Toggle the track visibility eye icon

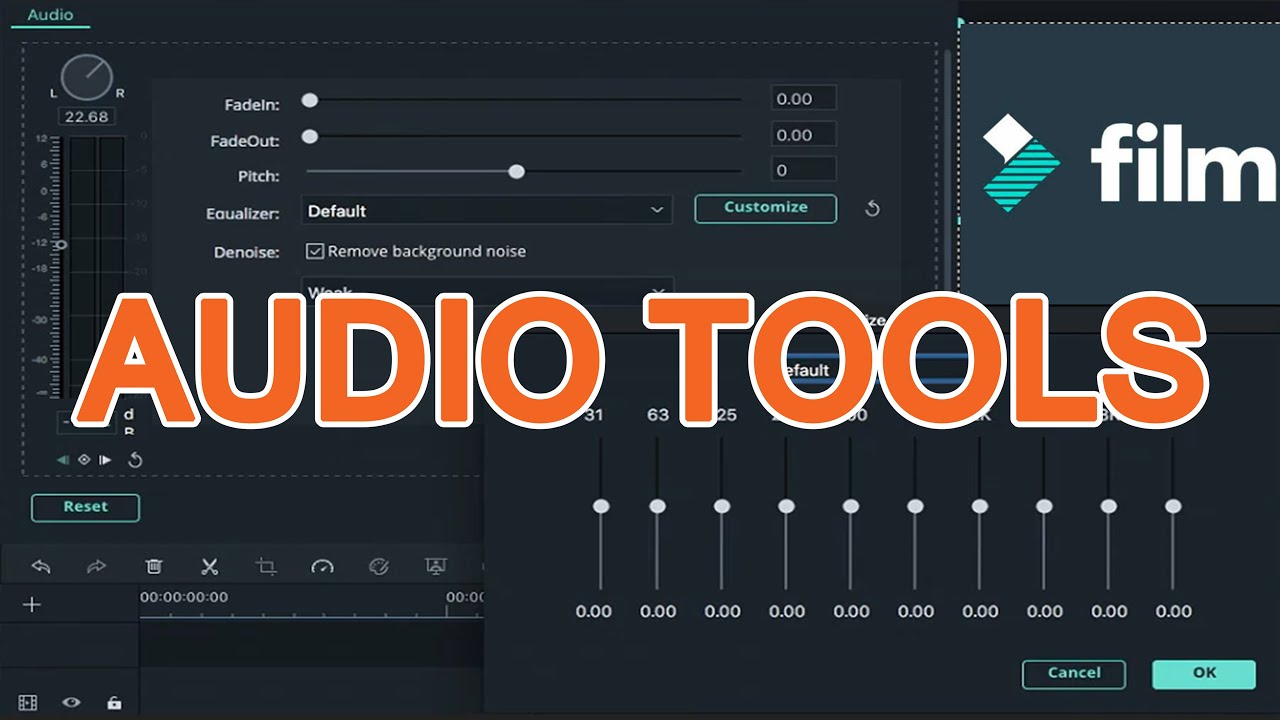point(71,703)
